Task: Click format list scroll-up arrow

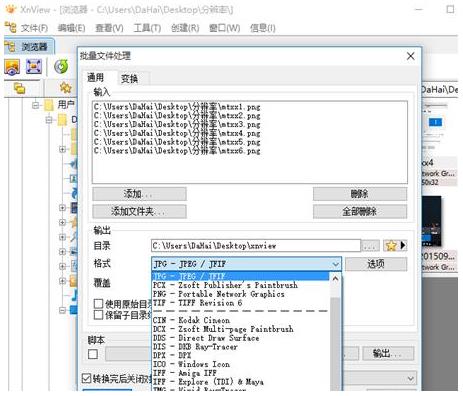Action: click(x=335, y=278)
